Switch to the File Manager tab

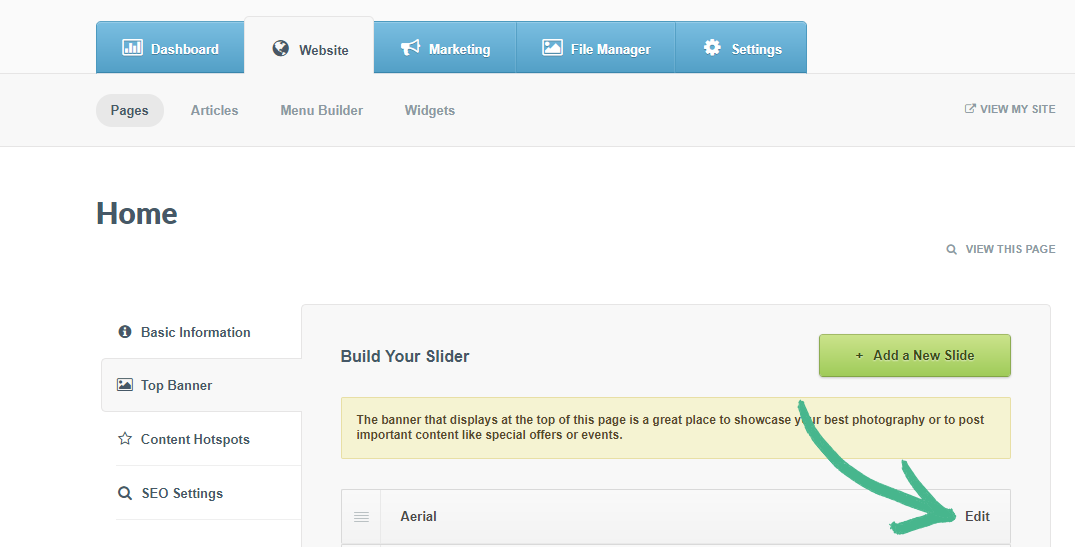pos(596,49)
